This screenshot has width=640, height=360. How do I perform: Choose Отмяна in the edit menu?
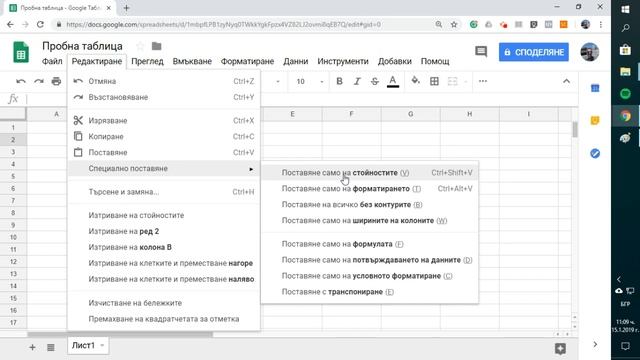[x=164, y=81]
